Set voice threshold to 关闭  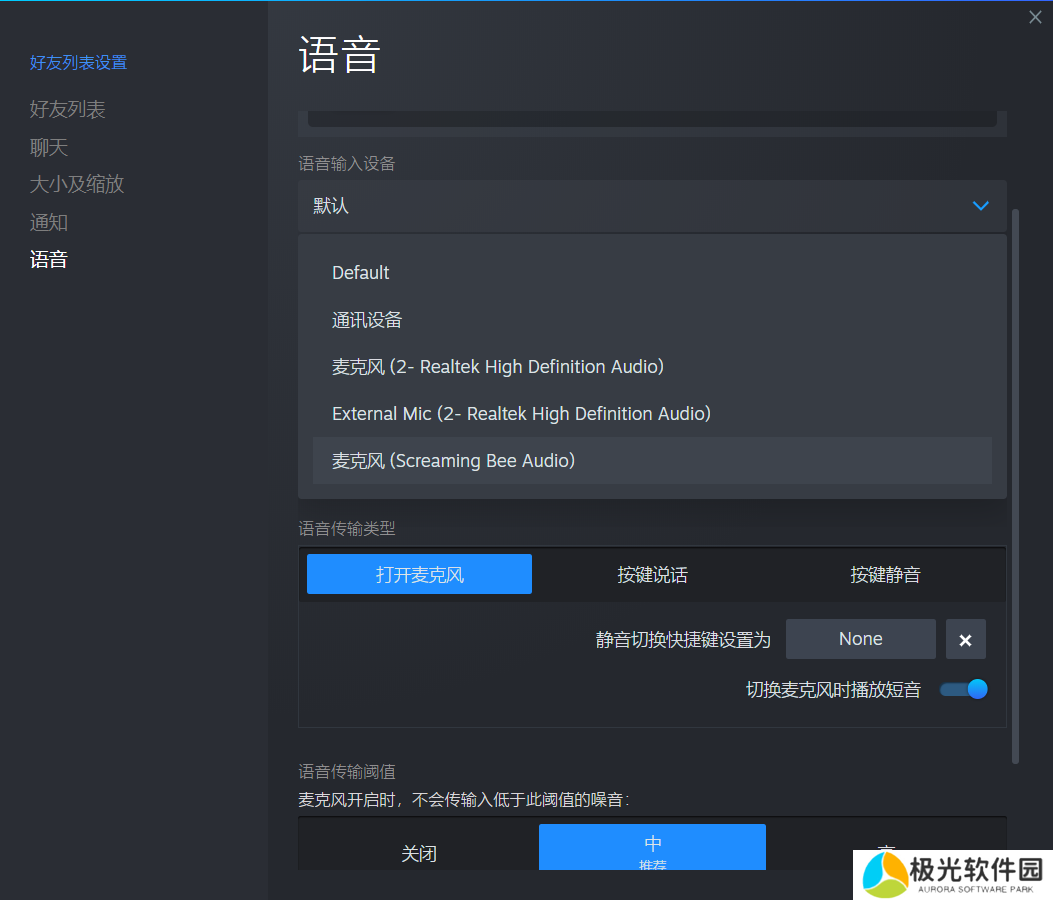coord(419,850)
